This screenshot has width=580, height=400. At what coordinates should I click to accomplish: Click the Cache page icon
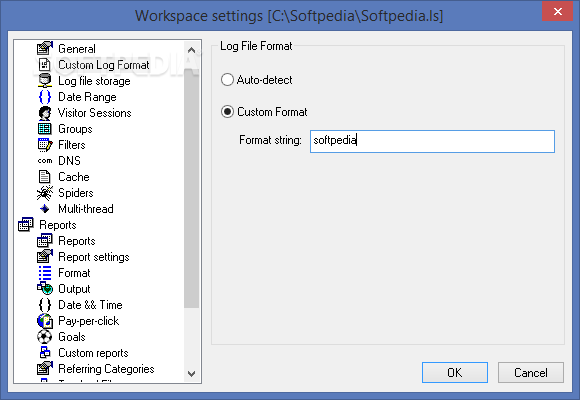45,177
